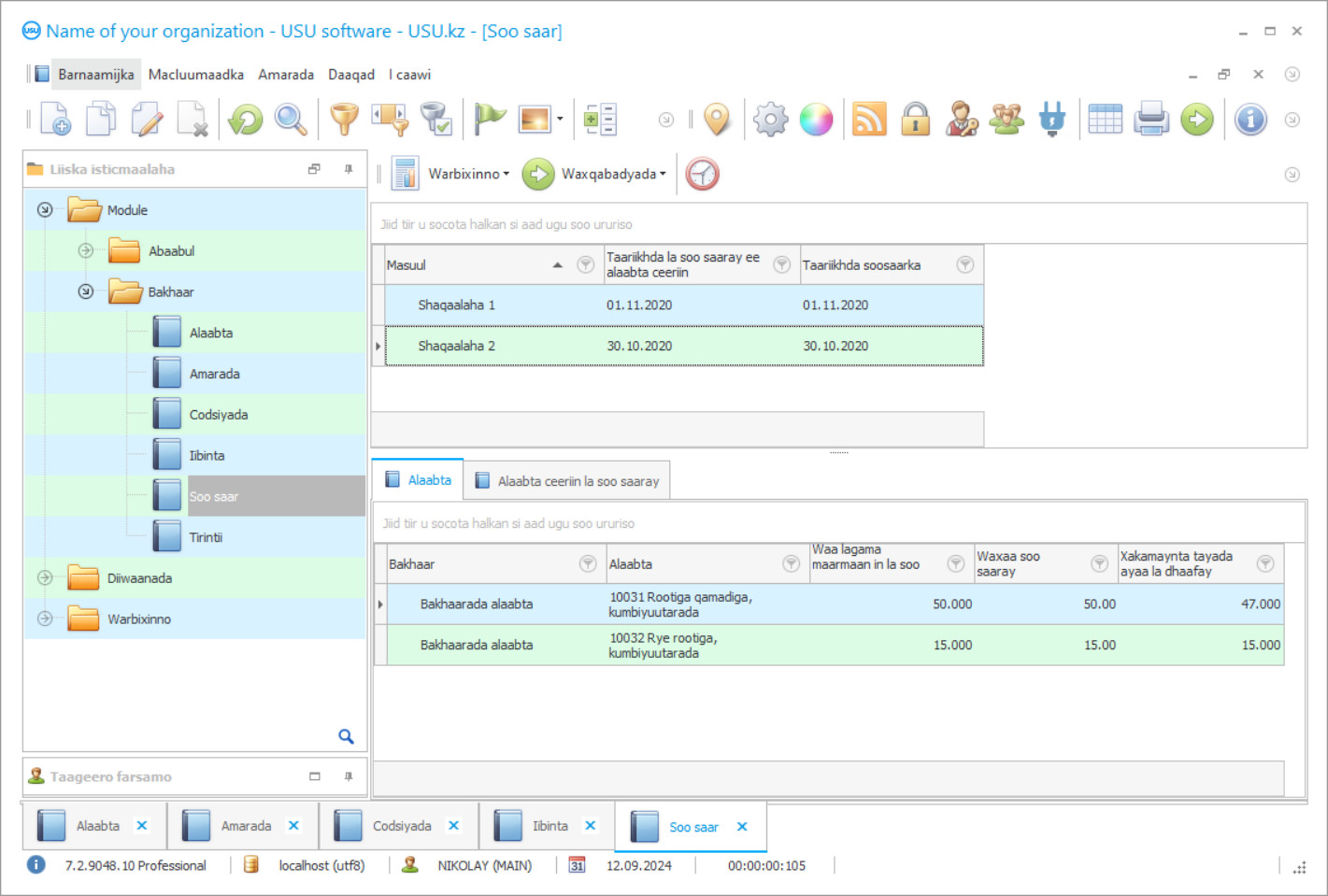Close the Iibinta bottom tab

pyautogui.click(x=591, y=826)
